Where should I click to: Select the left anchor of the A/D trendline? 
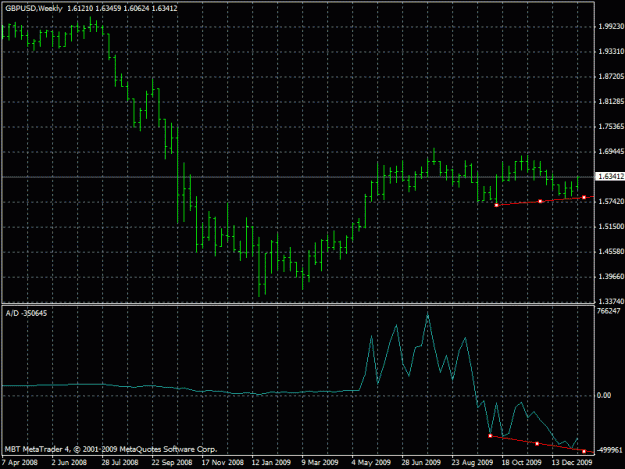click(490, 436)
